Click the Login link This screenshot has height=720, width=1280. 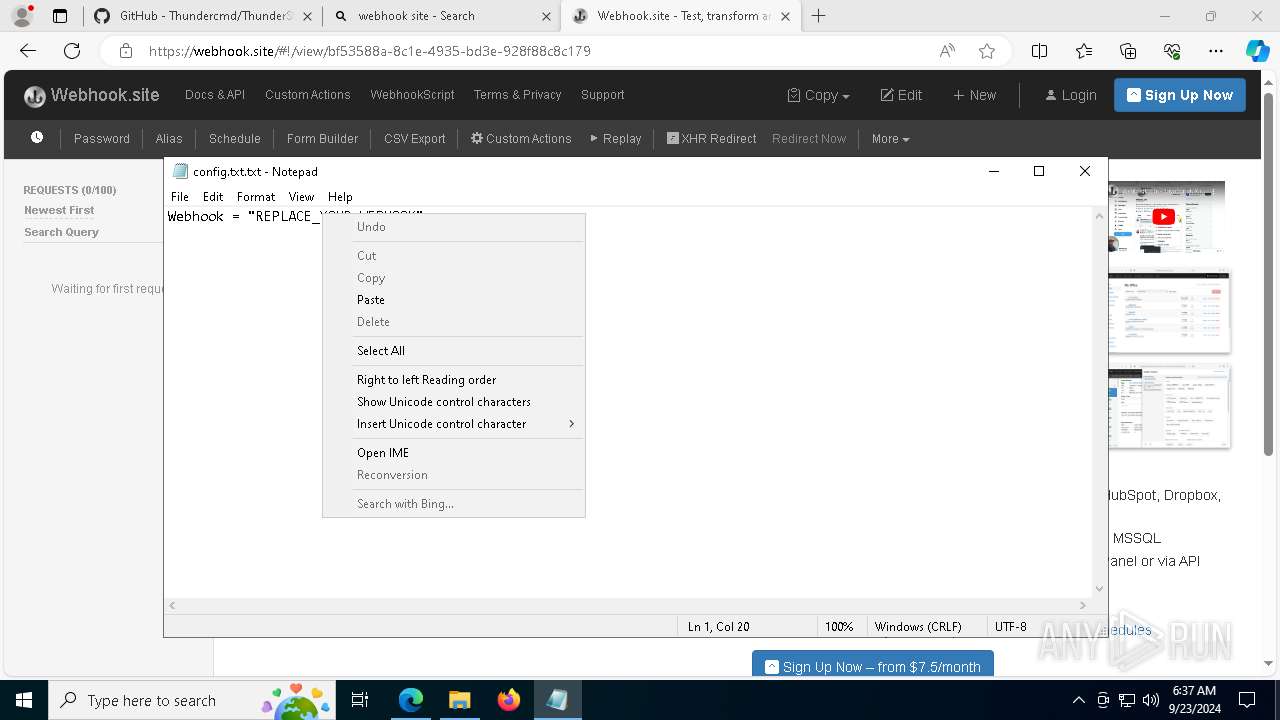[x=1071, y=95]
